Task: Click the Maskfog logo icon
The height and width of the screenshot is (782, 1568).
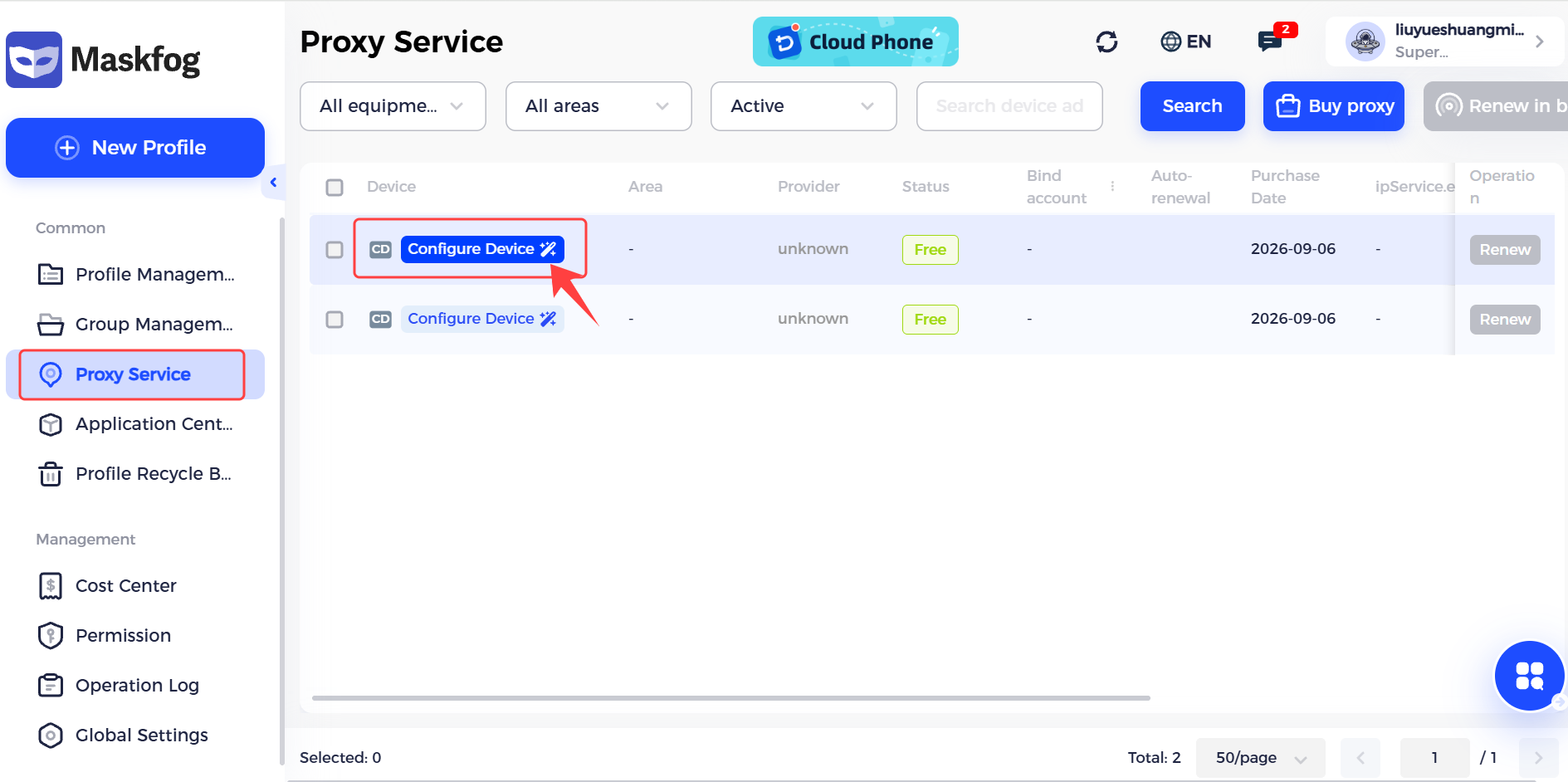Action: point(34,60)
